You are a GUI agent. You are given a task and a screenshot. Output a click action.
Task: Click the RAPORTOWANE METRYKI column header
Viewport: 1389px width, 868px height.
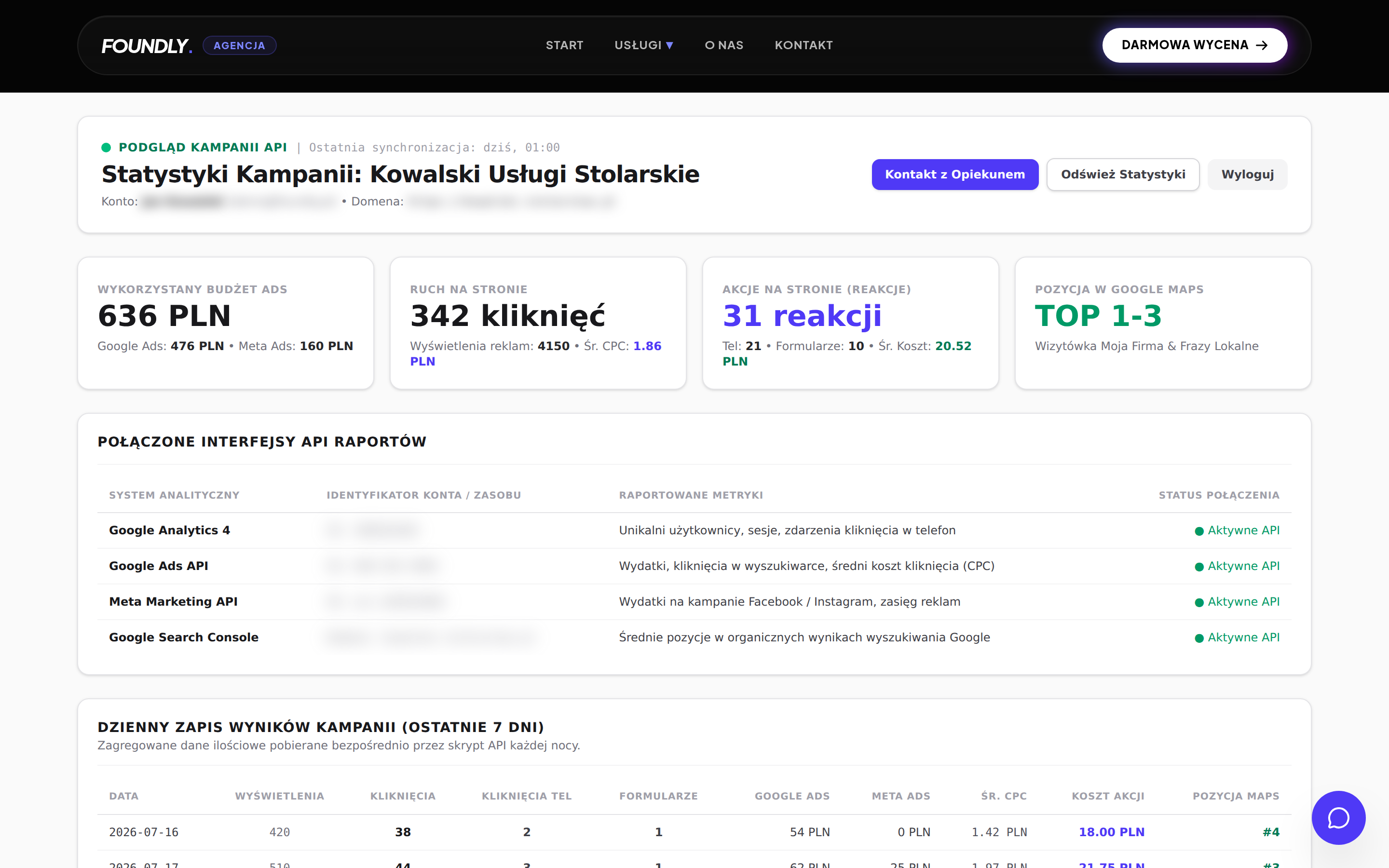coord(691,495)
